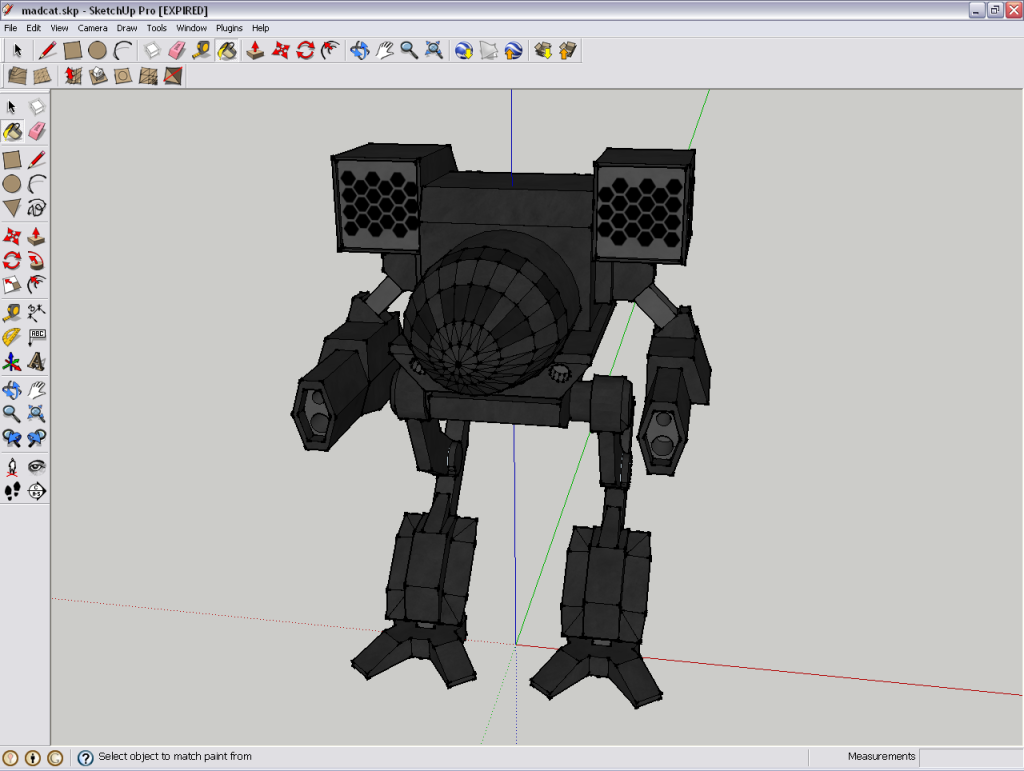
Task: Pick the Dimension tool in left palette
Action: (37, 312)
